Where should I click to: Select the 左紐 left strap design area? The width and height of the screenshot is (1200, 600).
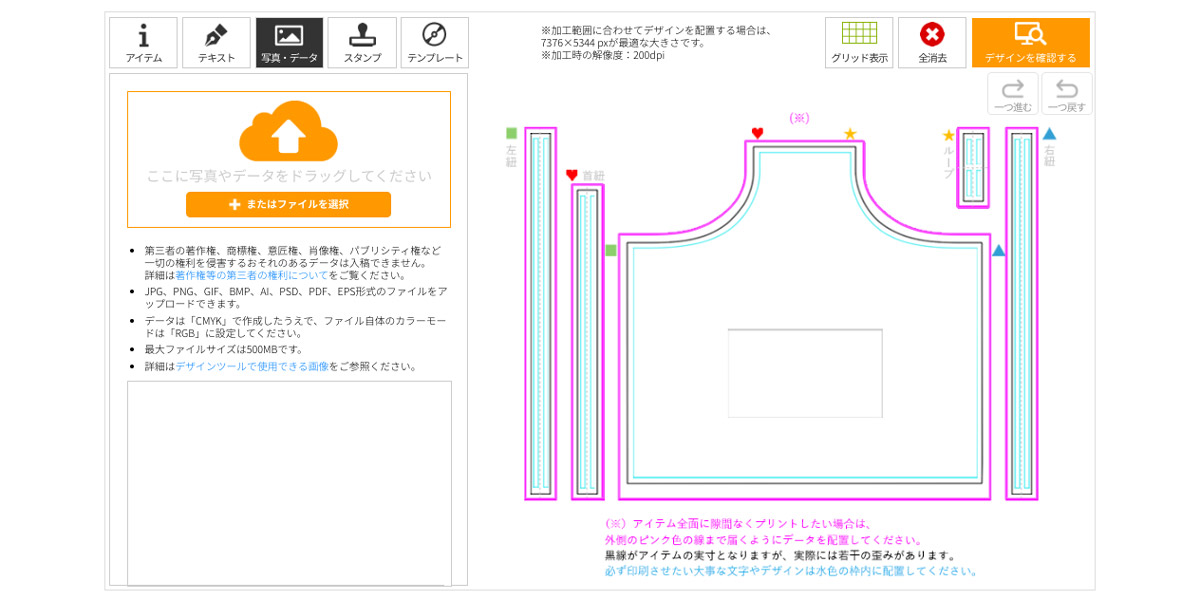click(x=540, y=313)
